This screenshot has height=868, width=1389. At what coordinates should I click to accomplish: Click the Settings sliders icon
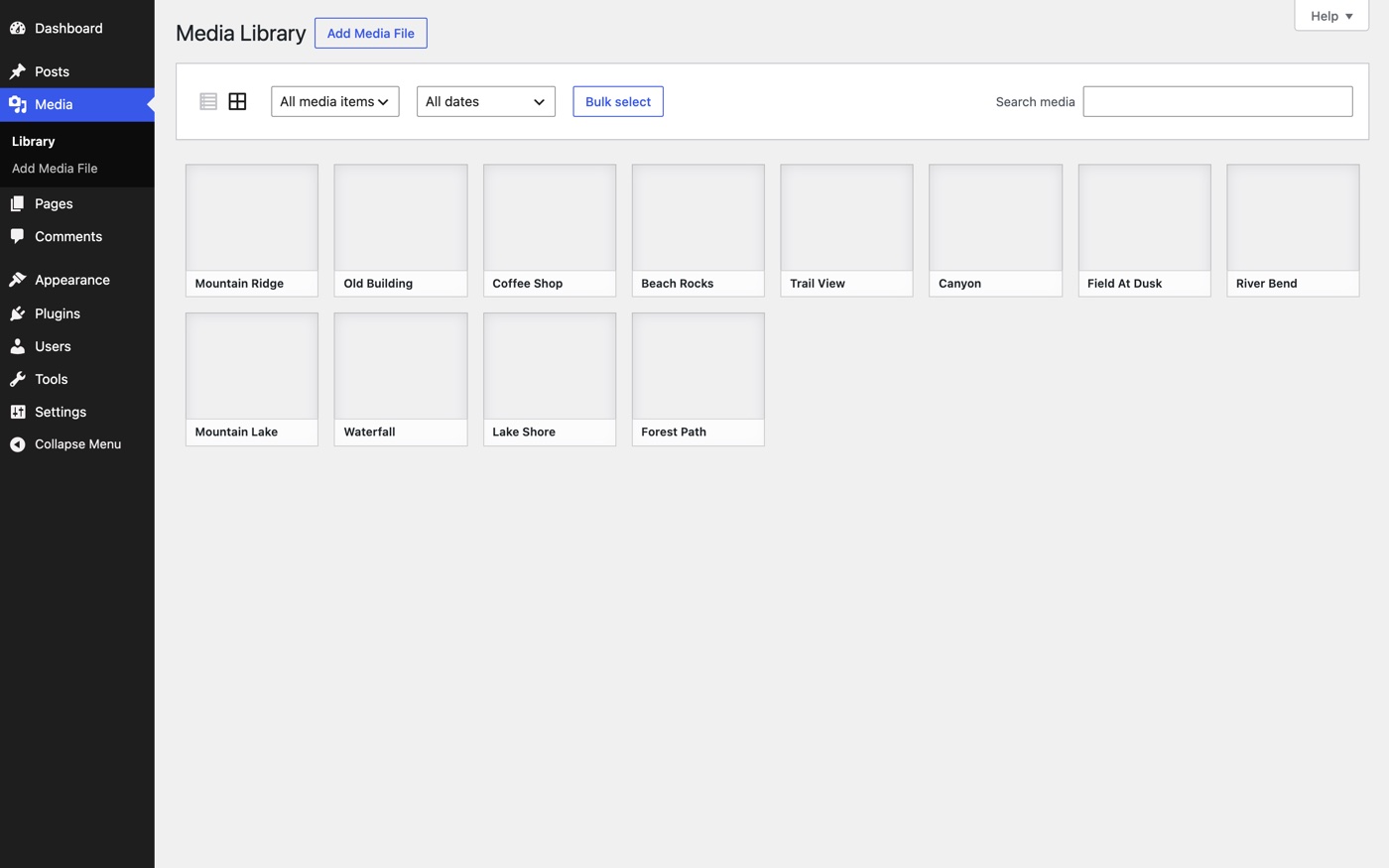point(18,412)
